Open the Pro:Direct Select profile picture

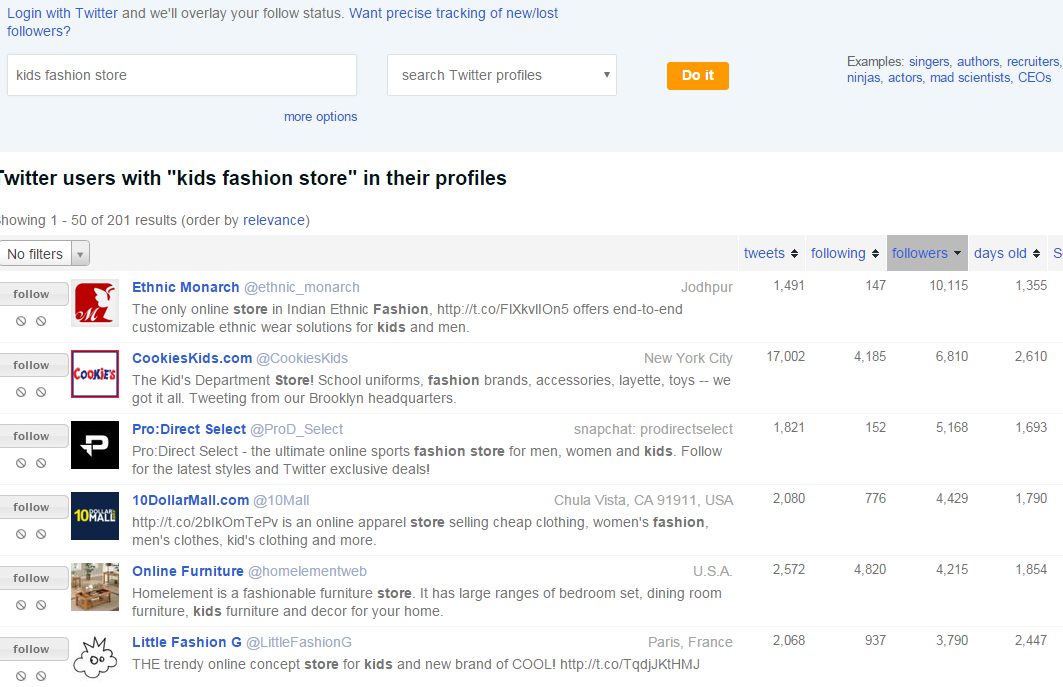point(95,445)
